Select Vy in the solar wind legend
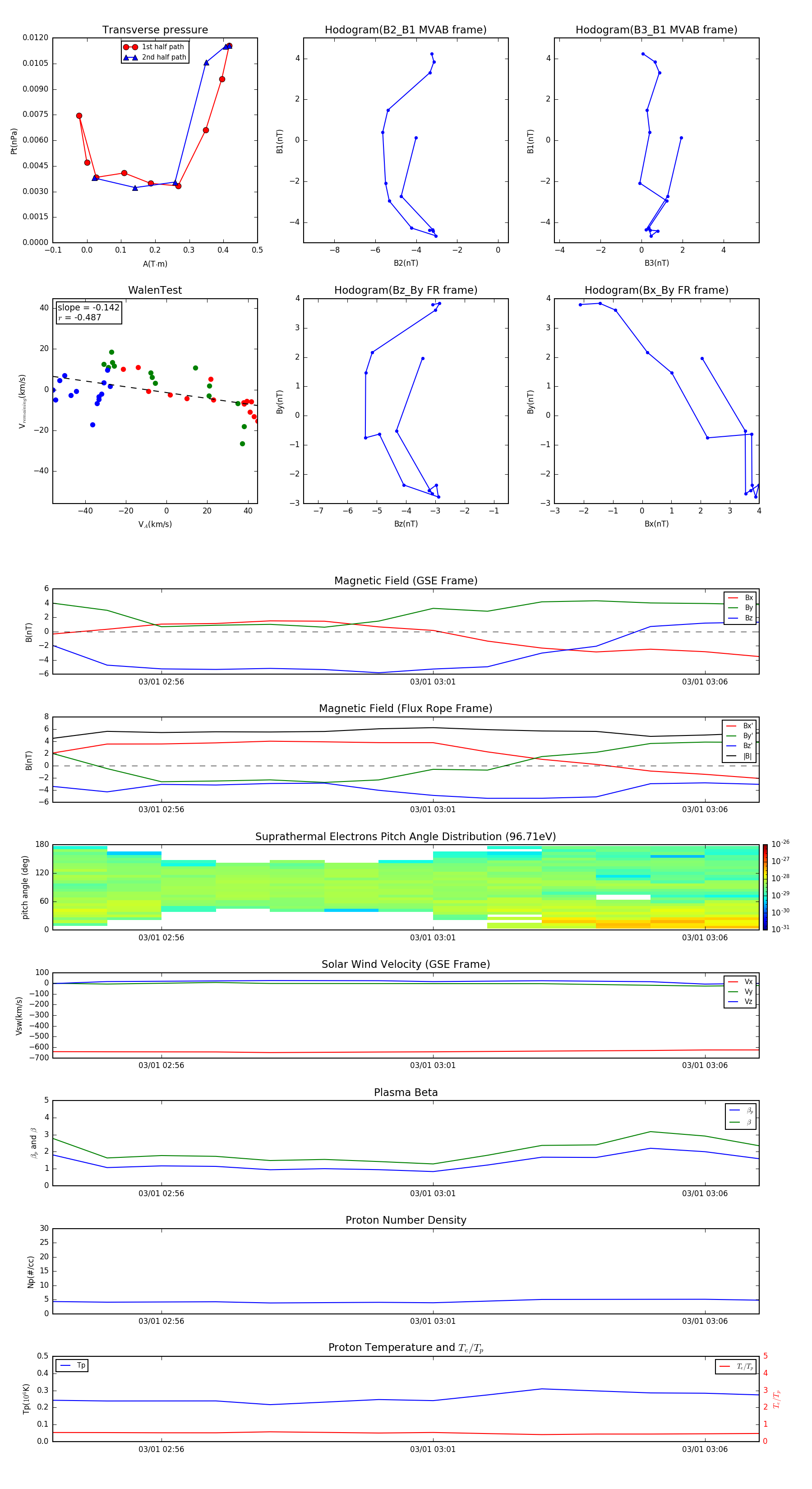Screen dimensions: 812x1489 (x=741, y=992)
